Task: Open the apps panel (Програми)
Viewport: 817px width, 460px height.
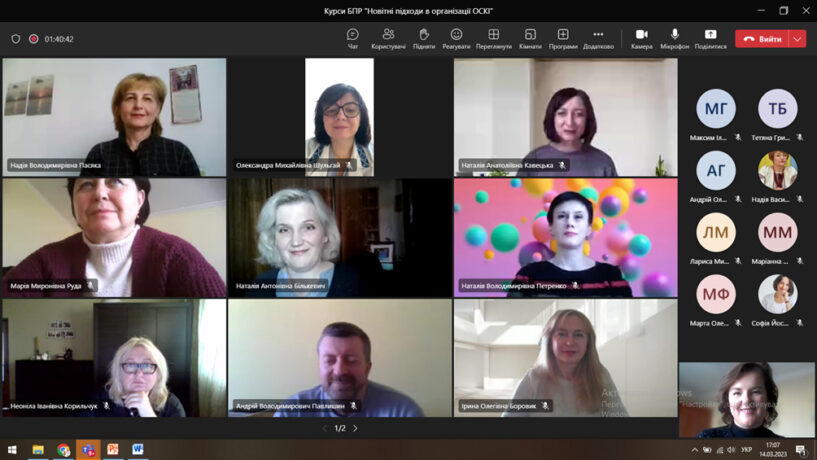Action: coord(563,38)
